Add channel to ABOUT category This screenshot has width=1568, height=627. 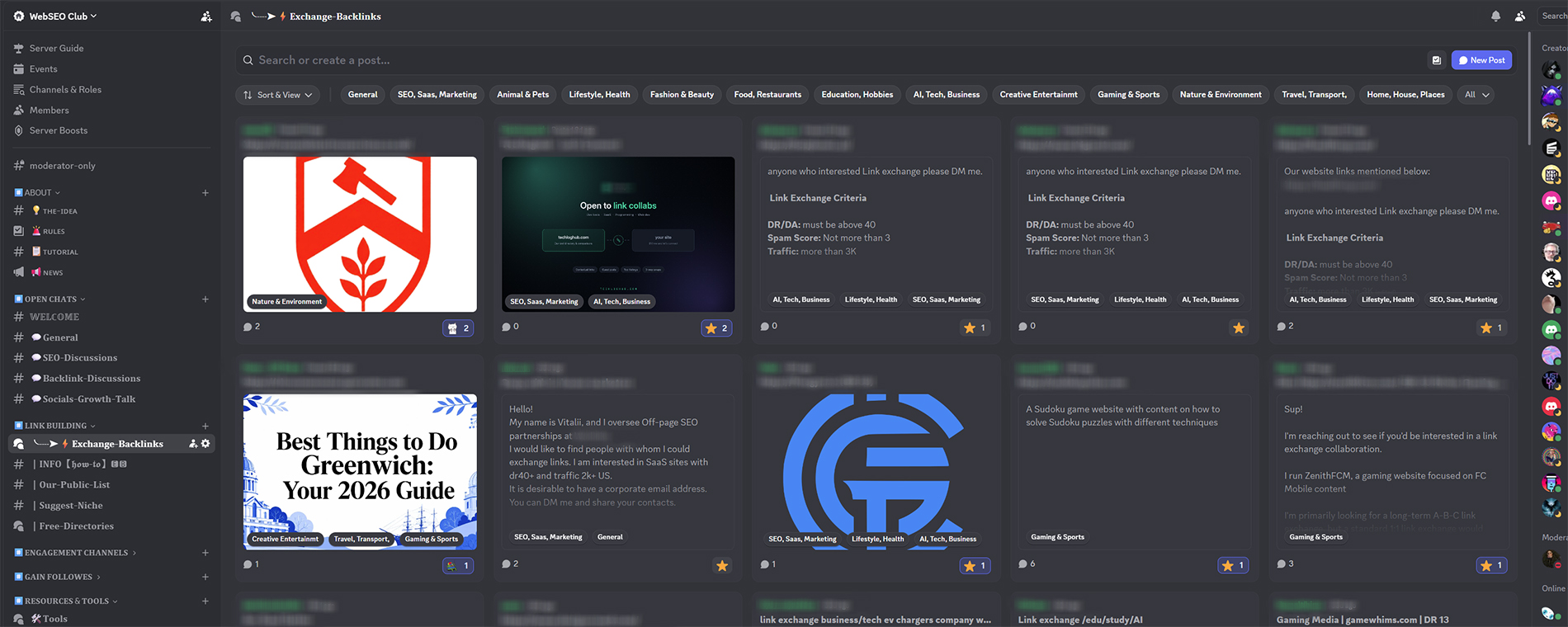click(205, 193)
